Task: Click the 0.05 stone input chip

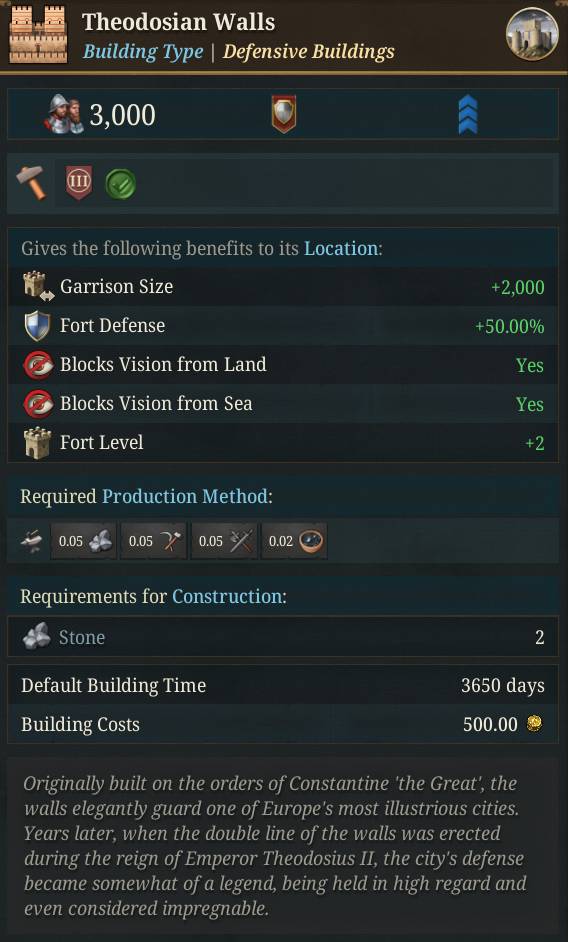Action: 84,541
